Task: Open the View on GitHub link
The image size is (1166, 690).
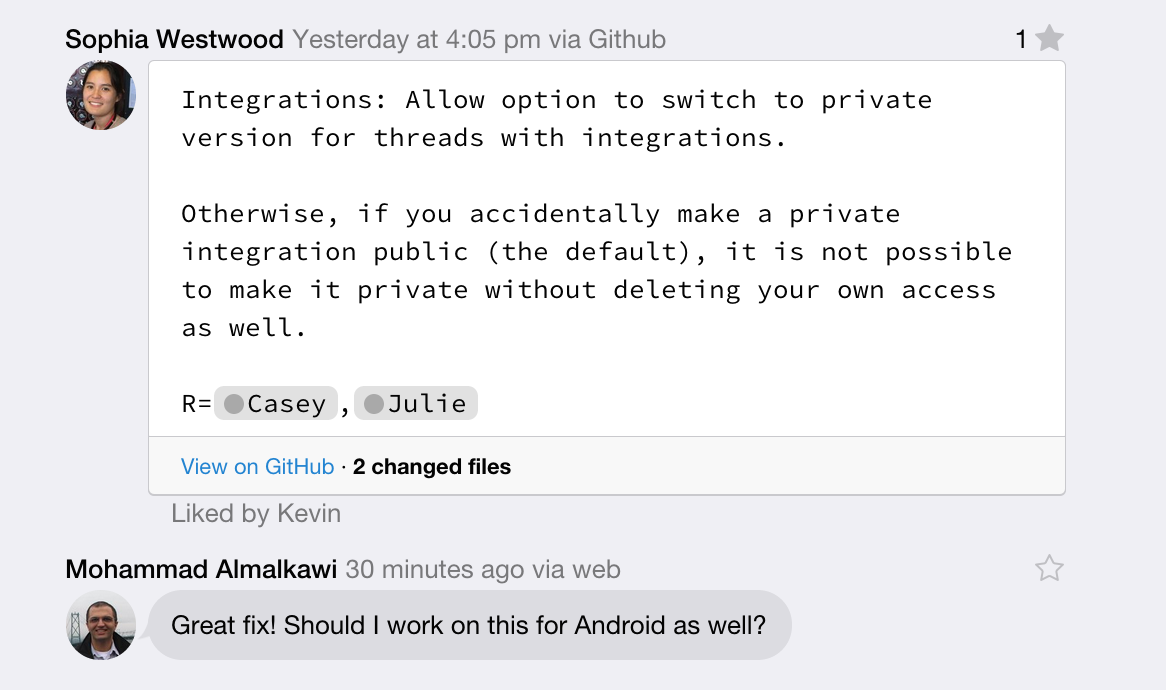Action: 257,467
